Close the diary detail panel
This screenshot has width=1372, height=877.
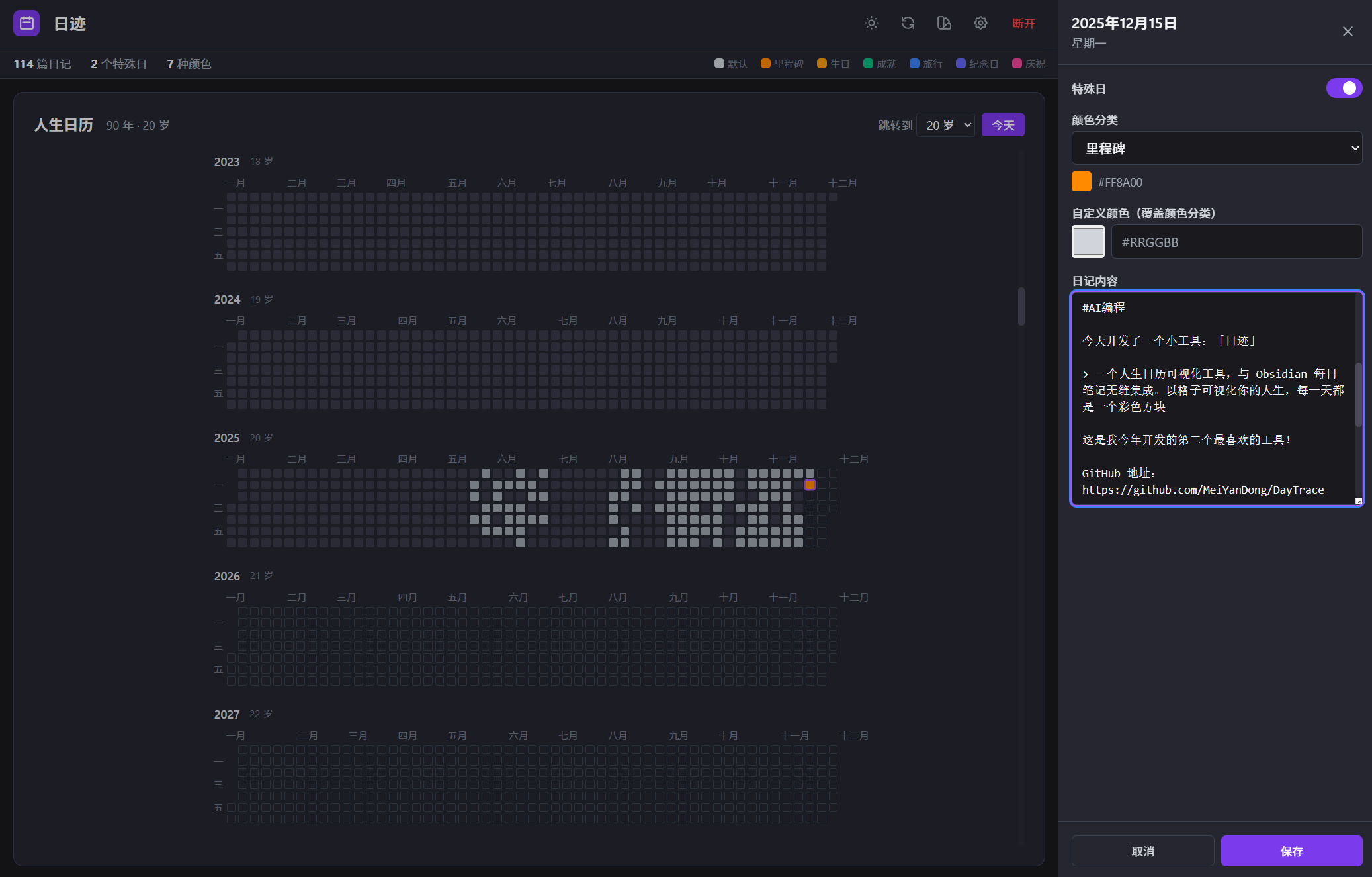pos(1348,32)
